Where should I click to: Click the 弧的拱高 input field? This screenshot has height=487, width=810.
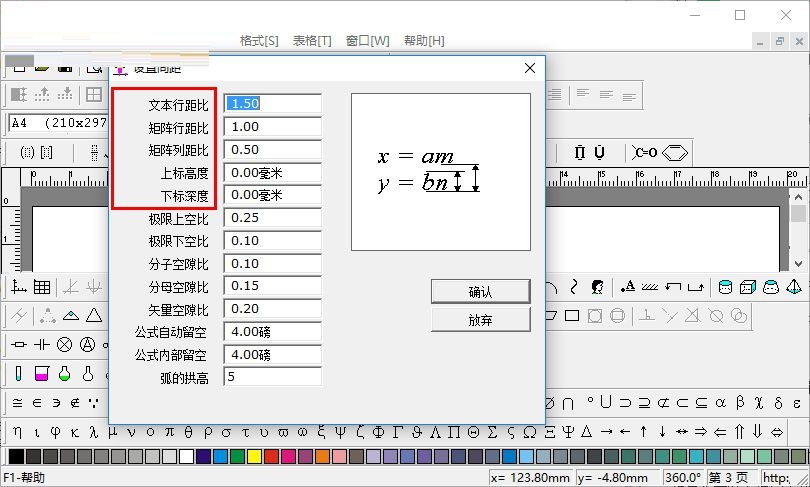pyautogui.click(x=272, y=377)
